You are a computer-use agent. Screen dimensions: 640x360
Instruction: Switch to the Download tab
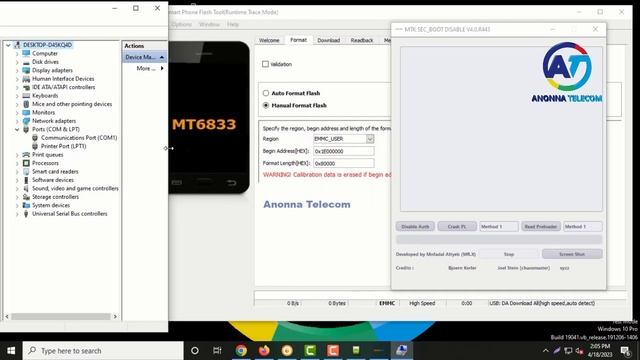click(x=329, y=40)
